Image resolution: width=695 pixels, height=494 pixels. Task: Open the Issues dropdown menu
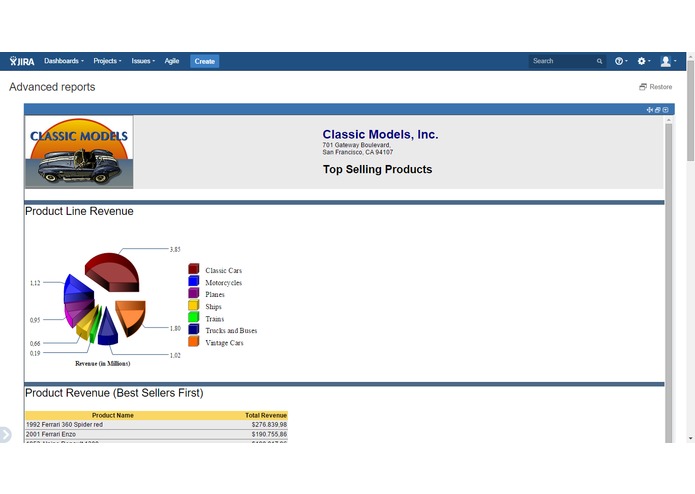point(143,61)
